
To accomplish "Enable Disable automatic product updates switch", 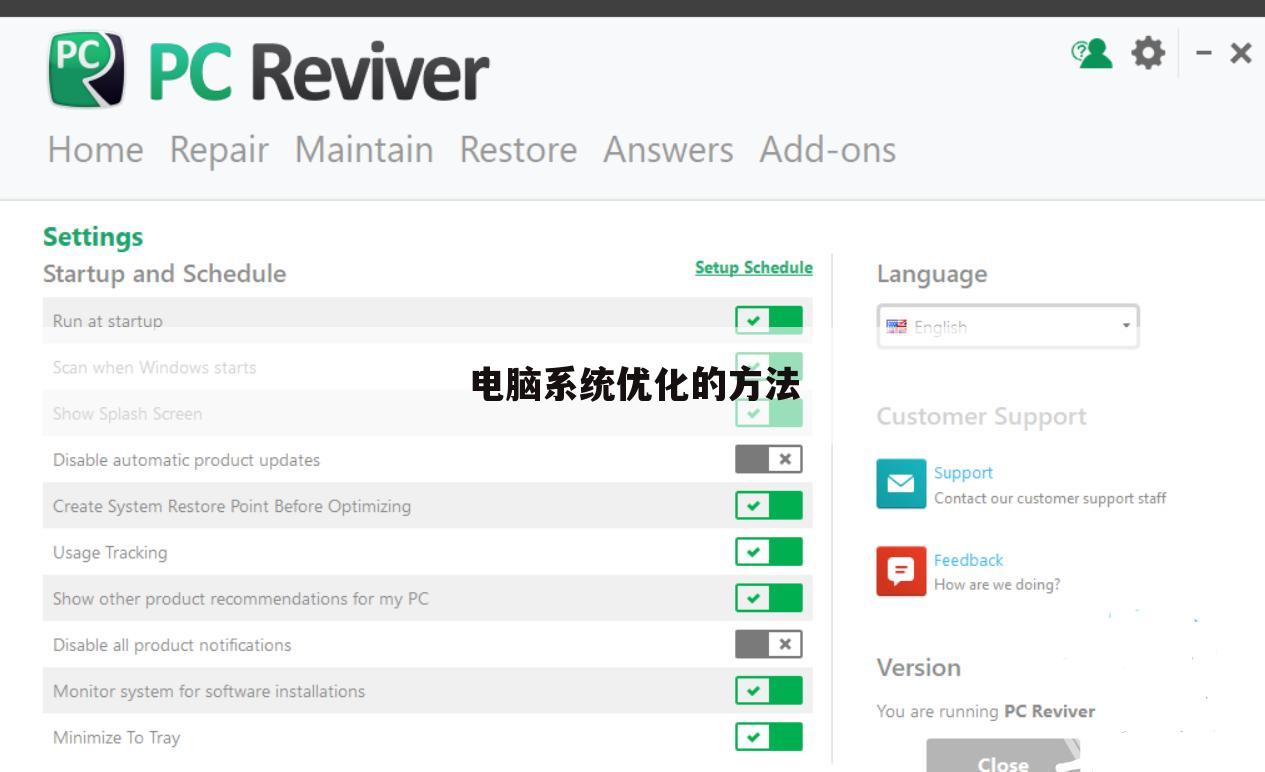I will coord(769,459).
